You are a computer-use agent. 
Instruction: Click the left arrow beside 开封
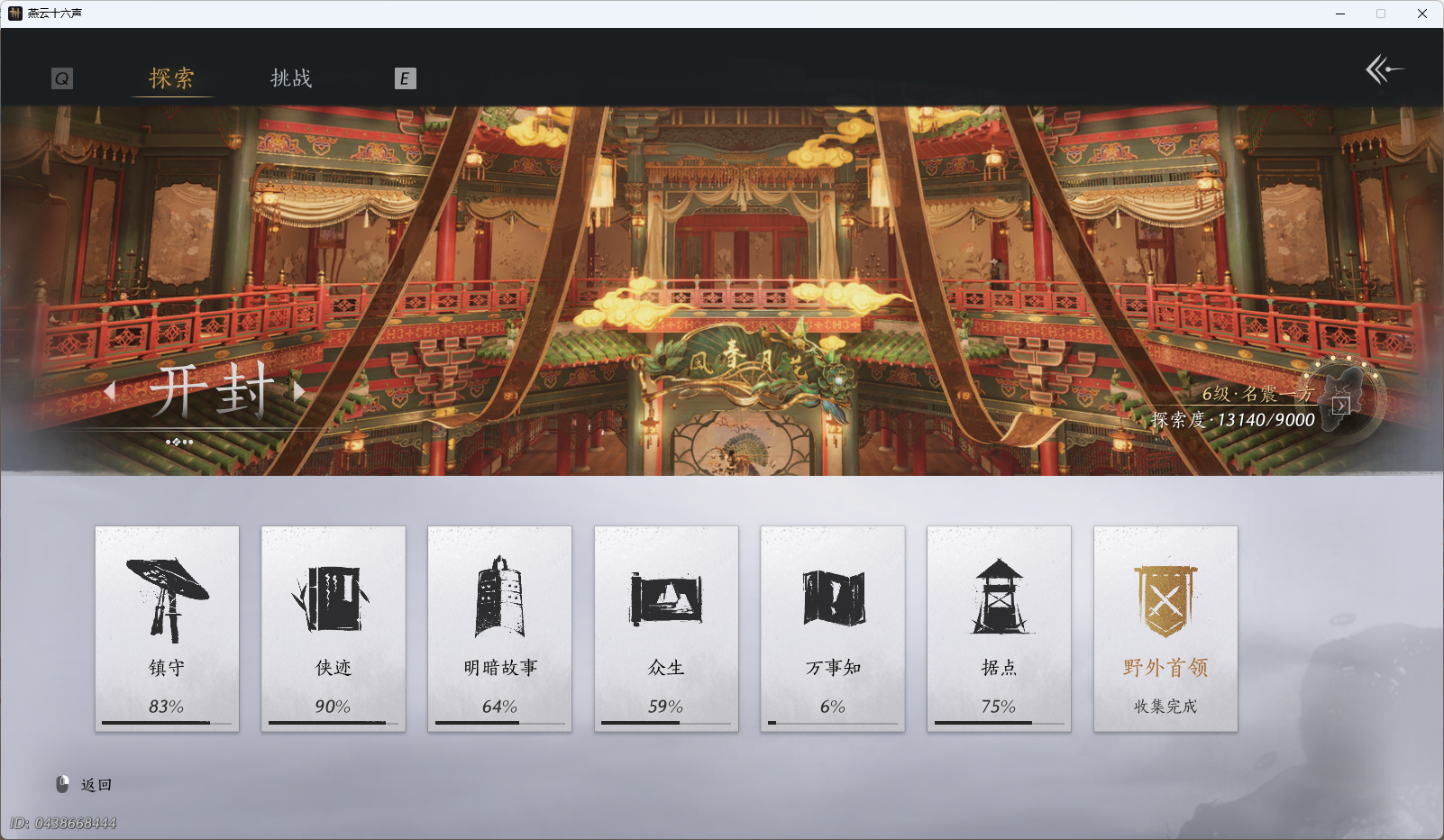point(110,391)
